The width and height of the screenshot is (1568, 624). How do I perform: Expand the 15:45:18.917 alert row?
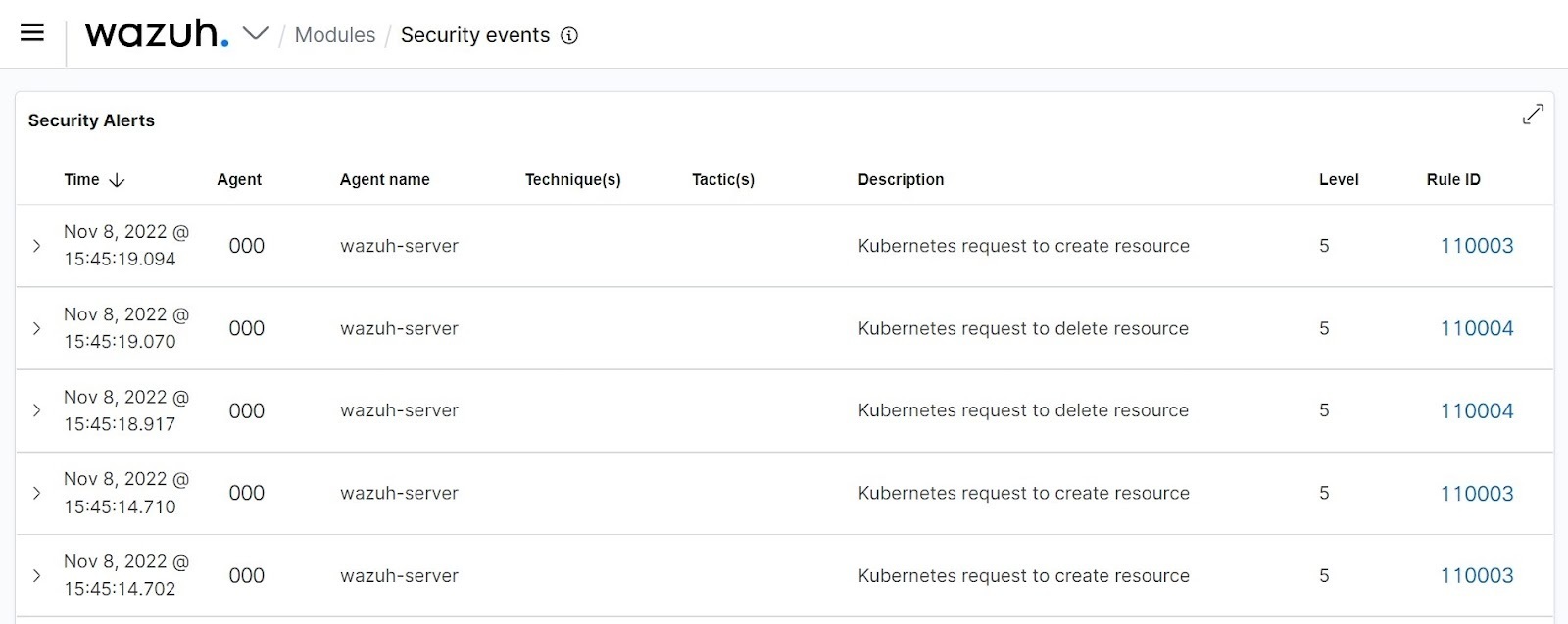pyautogui.click(x=37, y=410)
